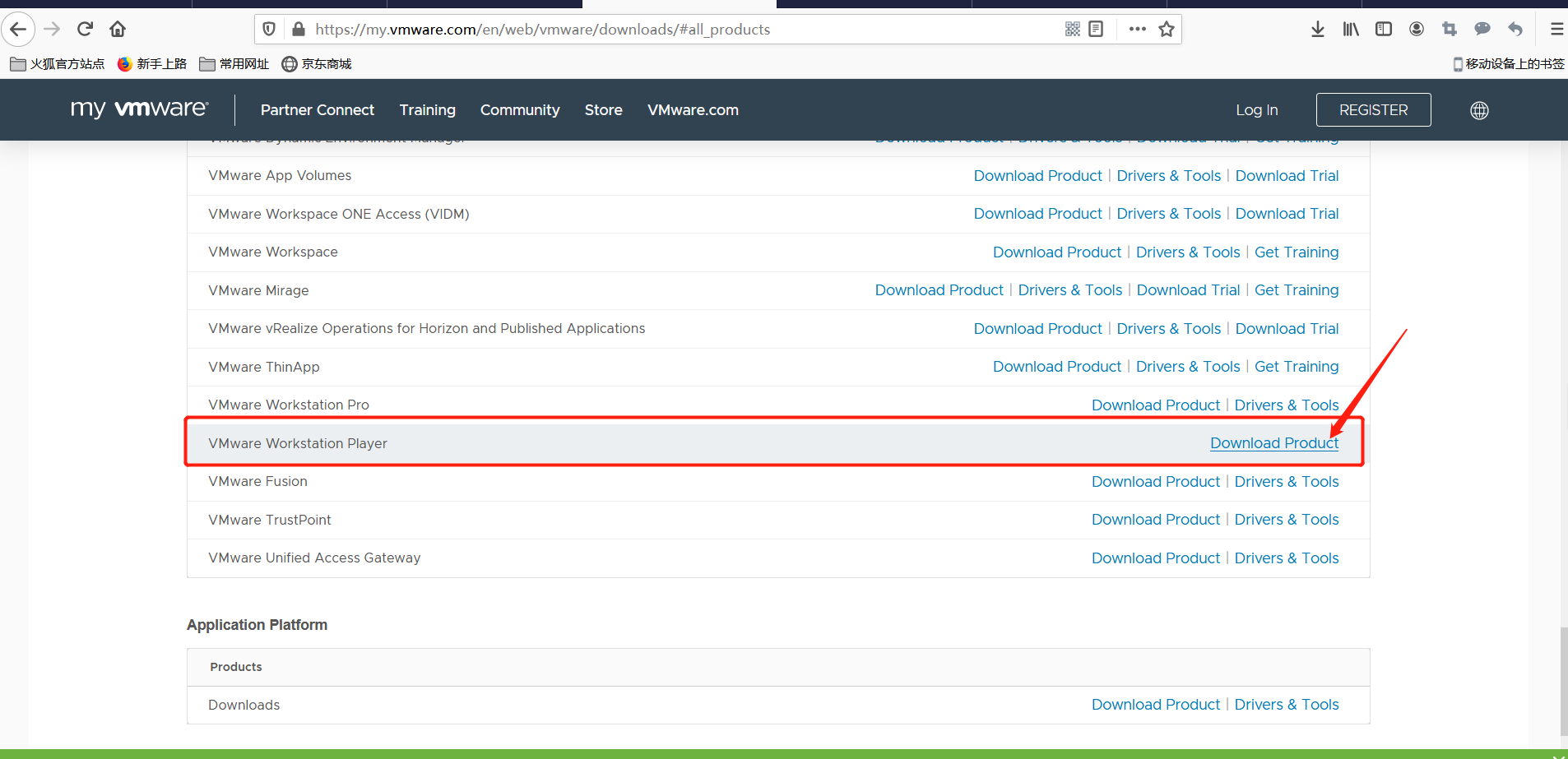Download Product for VMware Unified Access Gateway
The image size is (1568, 759).
click(x=1156, y=558)
